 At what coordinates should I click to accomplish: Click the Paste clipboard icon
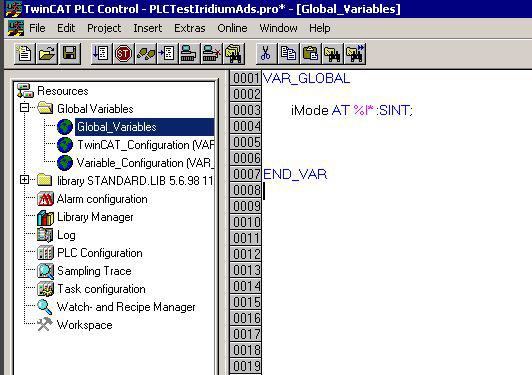[310, 53]
